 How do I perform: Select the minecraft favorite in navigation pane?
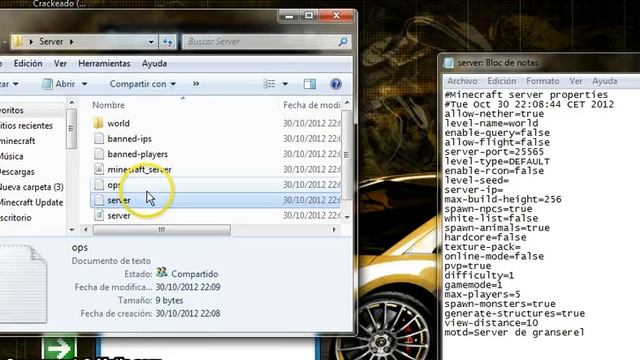[x=18, y=141]
